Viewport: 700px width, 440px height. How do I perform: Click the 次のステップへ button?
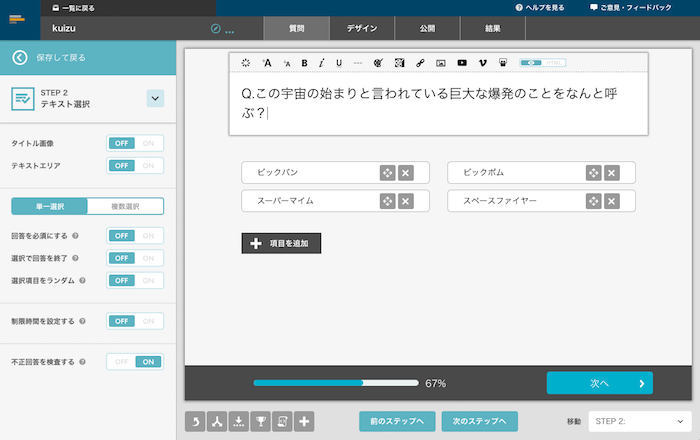pyautogui.click(x=479, y=421)
